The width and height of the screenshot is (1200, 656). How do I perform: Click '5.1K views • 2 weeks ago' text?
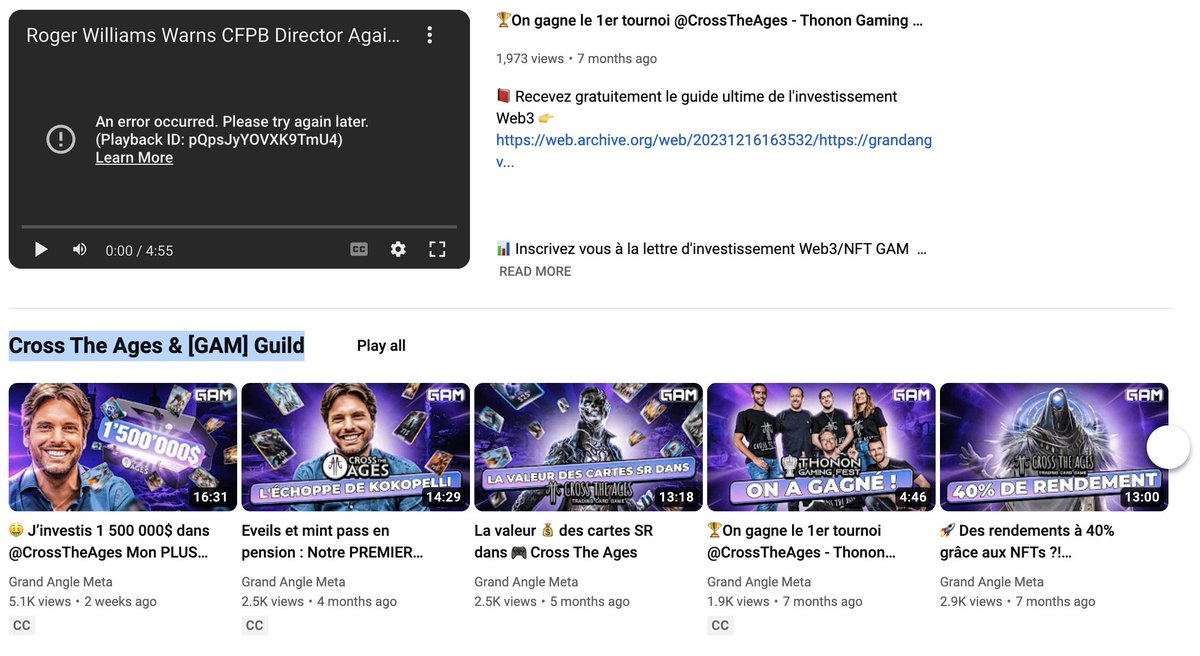coord(83,602)
